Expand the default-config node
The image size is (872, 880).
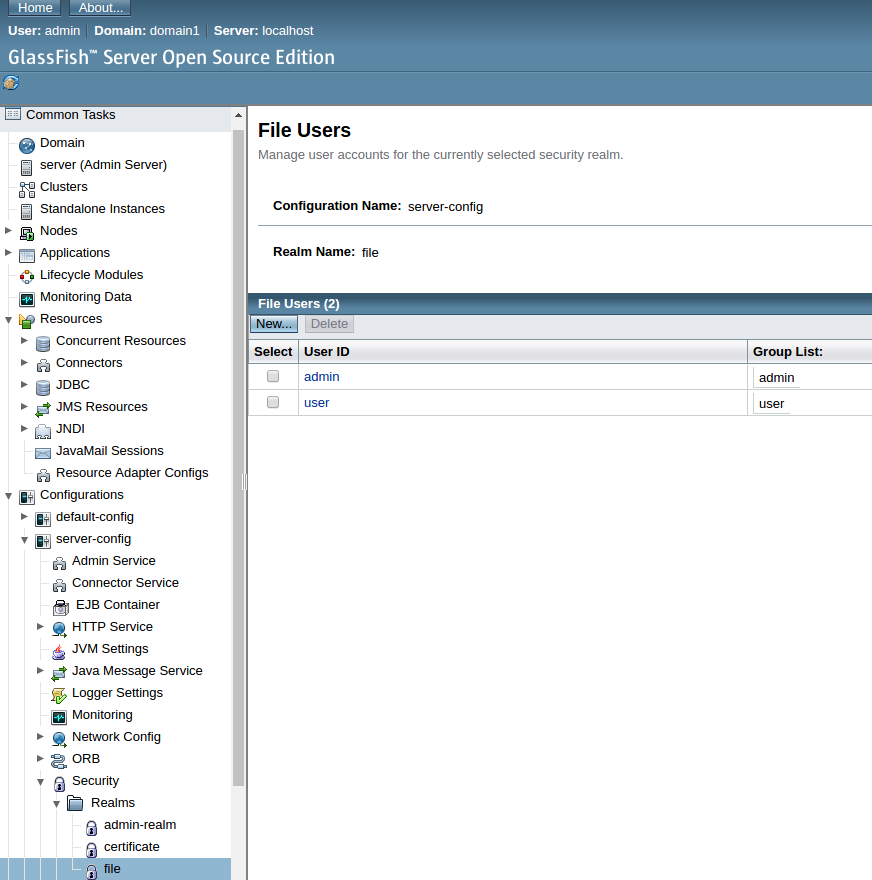pos(24,516)
